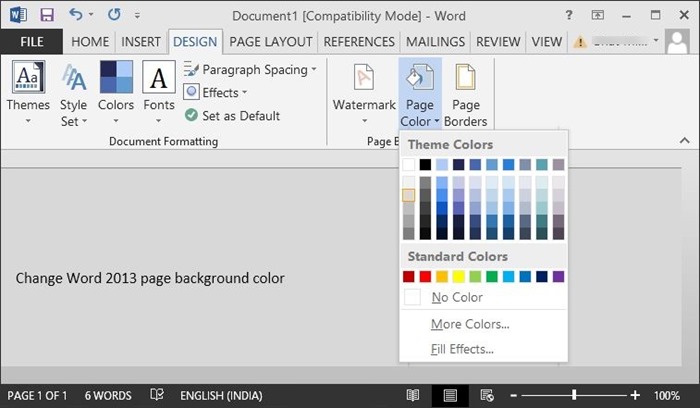This screenshot has height=408, width=700.
Task: Click the Save icon in Quick Access
Action: [x=47, y=16]
